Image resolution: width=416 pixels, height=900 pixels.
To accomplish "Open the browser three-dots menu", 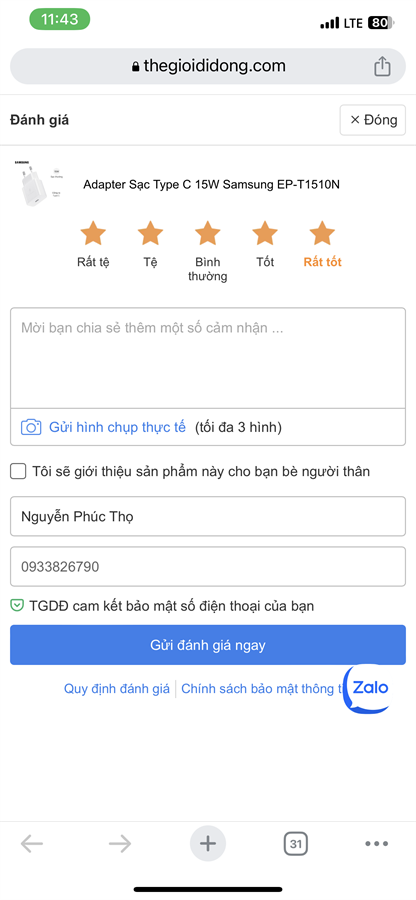I will click(376, 843).
